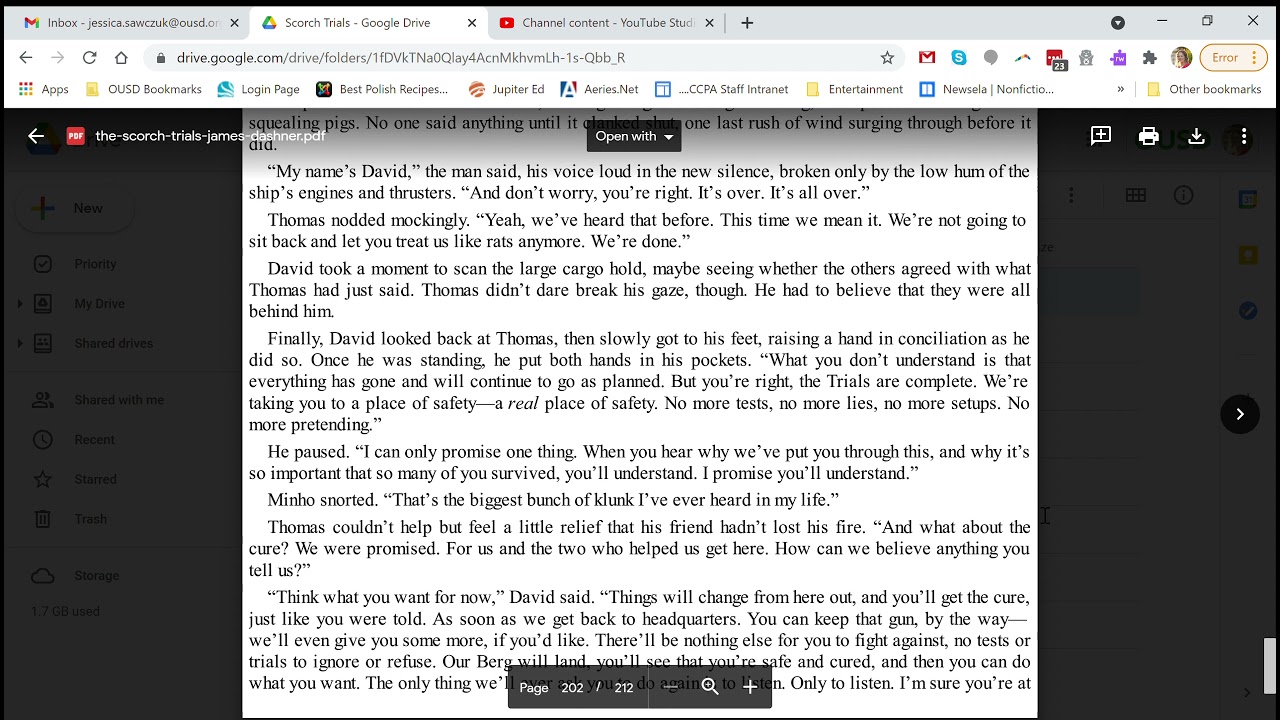
Task: Reload the current page
Action: [89, 58]
